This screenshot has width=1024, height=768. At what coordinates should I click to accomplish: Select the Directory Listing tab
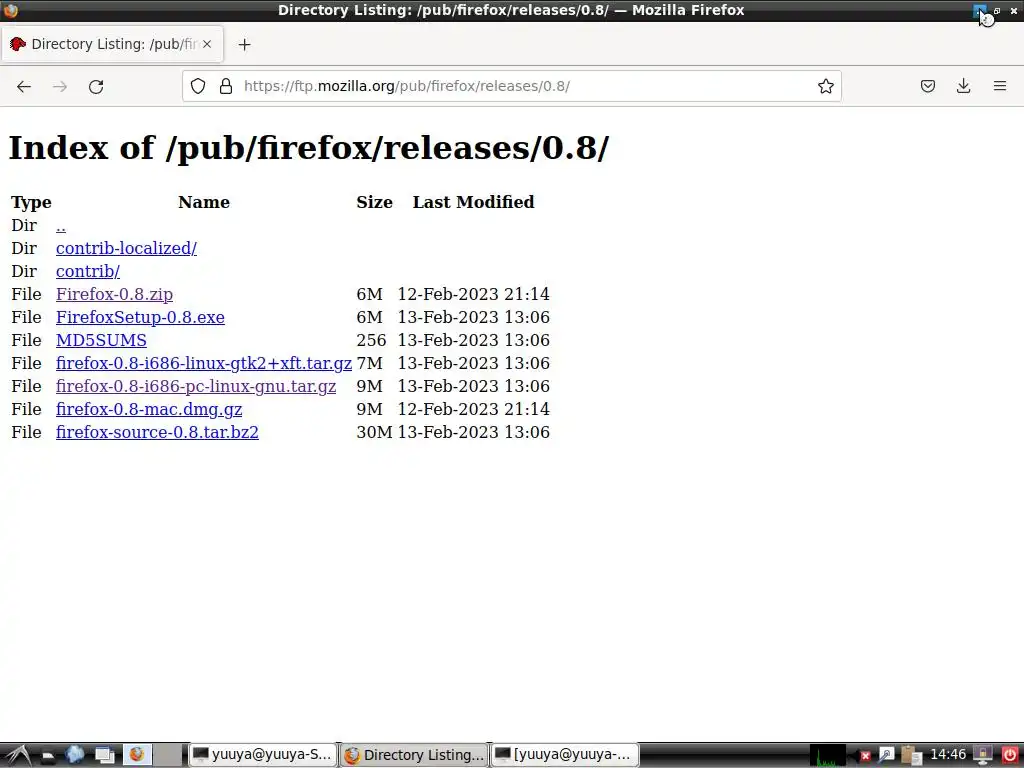pyautogui.click(x=112, y=44)
